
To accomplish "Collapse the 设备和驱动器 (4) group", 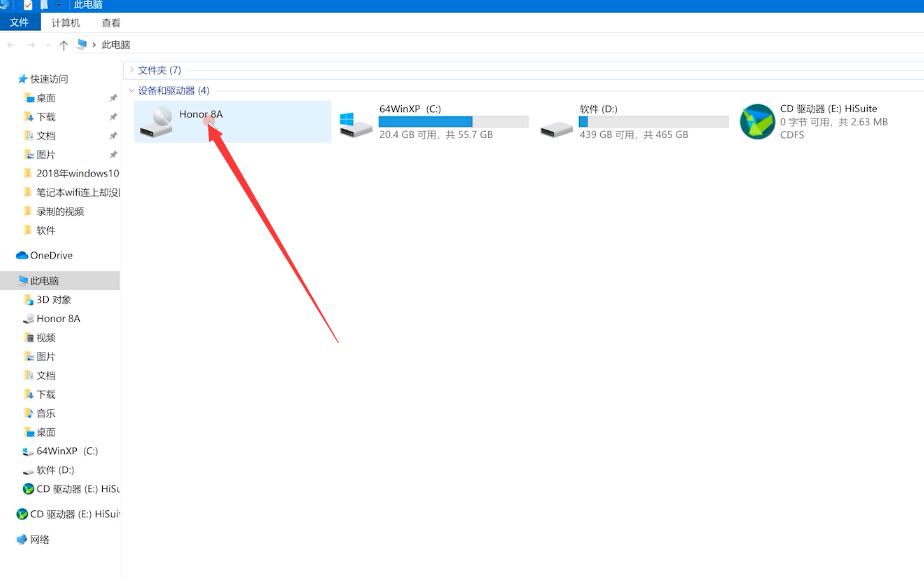I will coord(131,90).
